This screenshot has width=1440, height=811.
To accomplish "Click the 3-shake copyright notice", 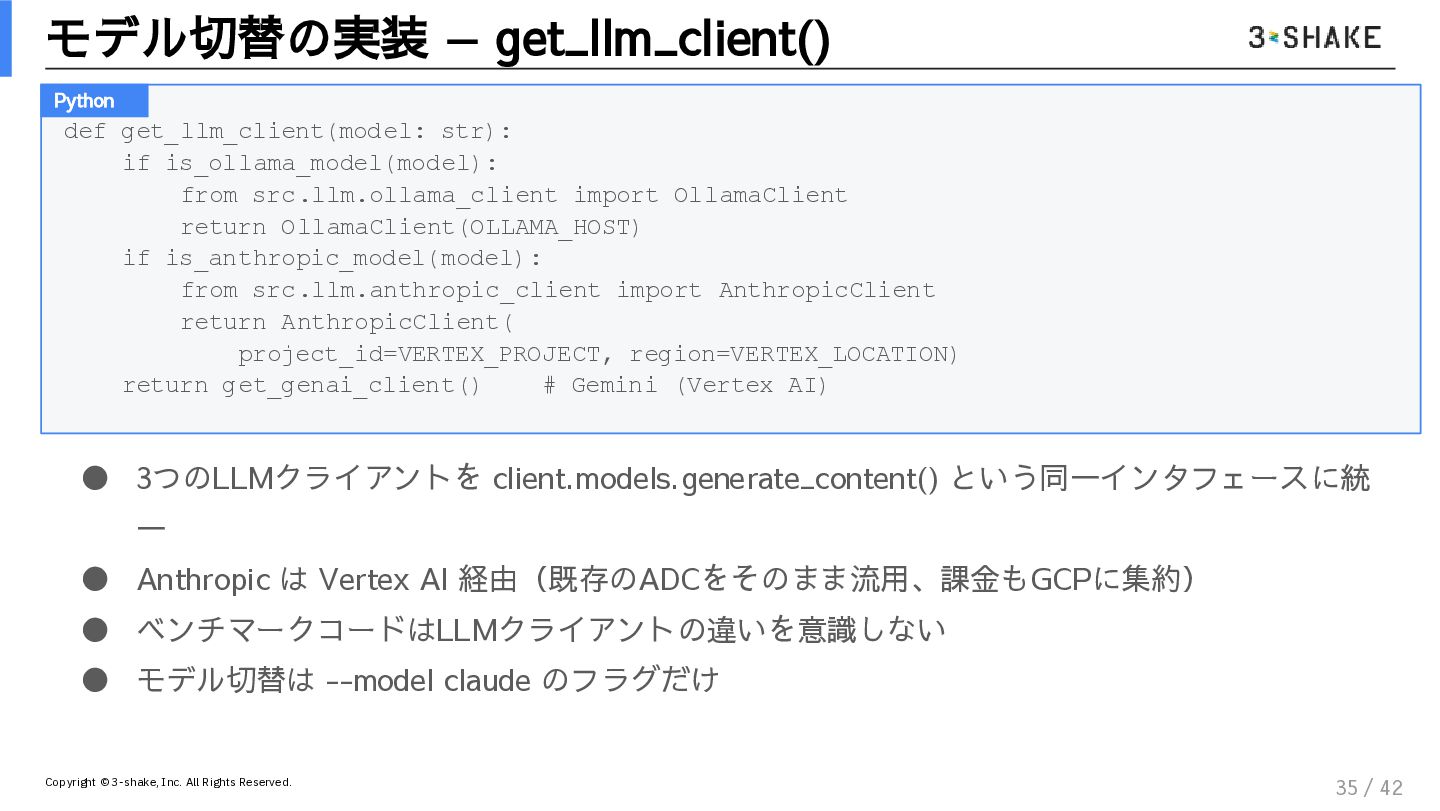I will click(168, 782).
